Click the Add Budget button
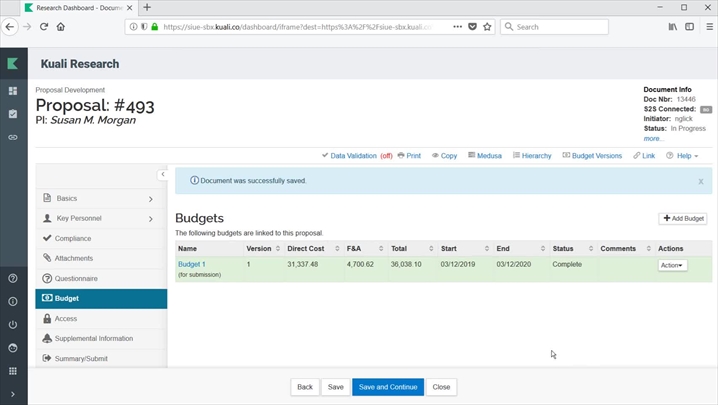718x405 pixels. (684, 218)
